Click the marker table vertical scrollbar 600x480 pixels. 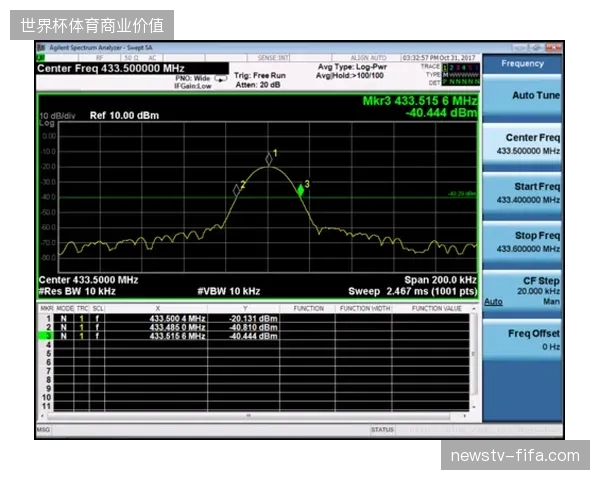point(474,357)
